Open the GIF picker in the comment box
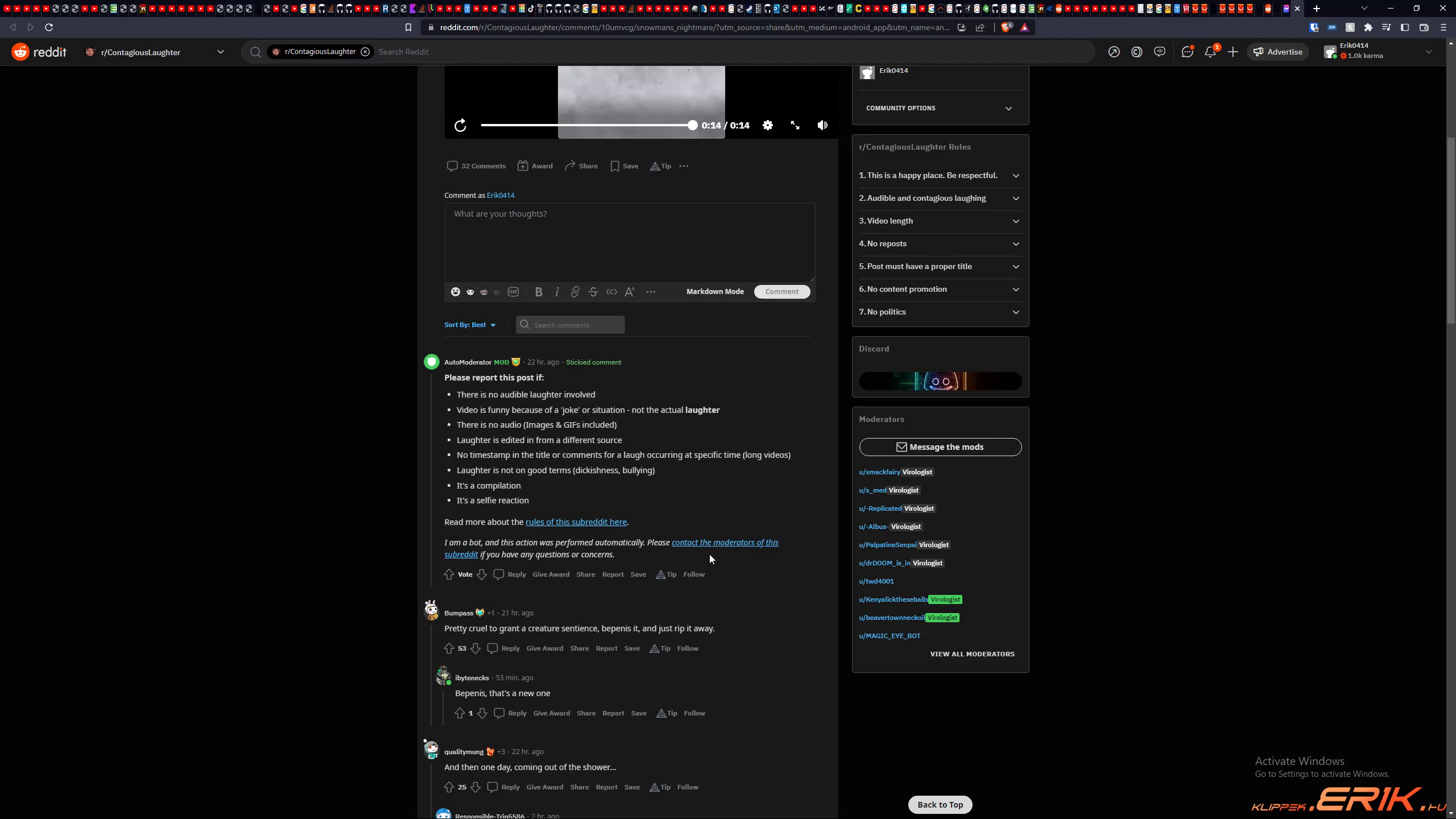1456x819 pixels. (x=513, y=292)
